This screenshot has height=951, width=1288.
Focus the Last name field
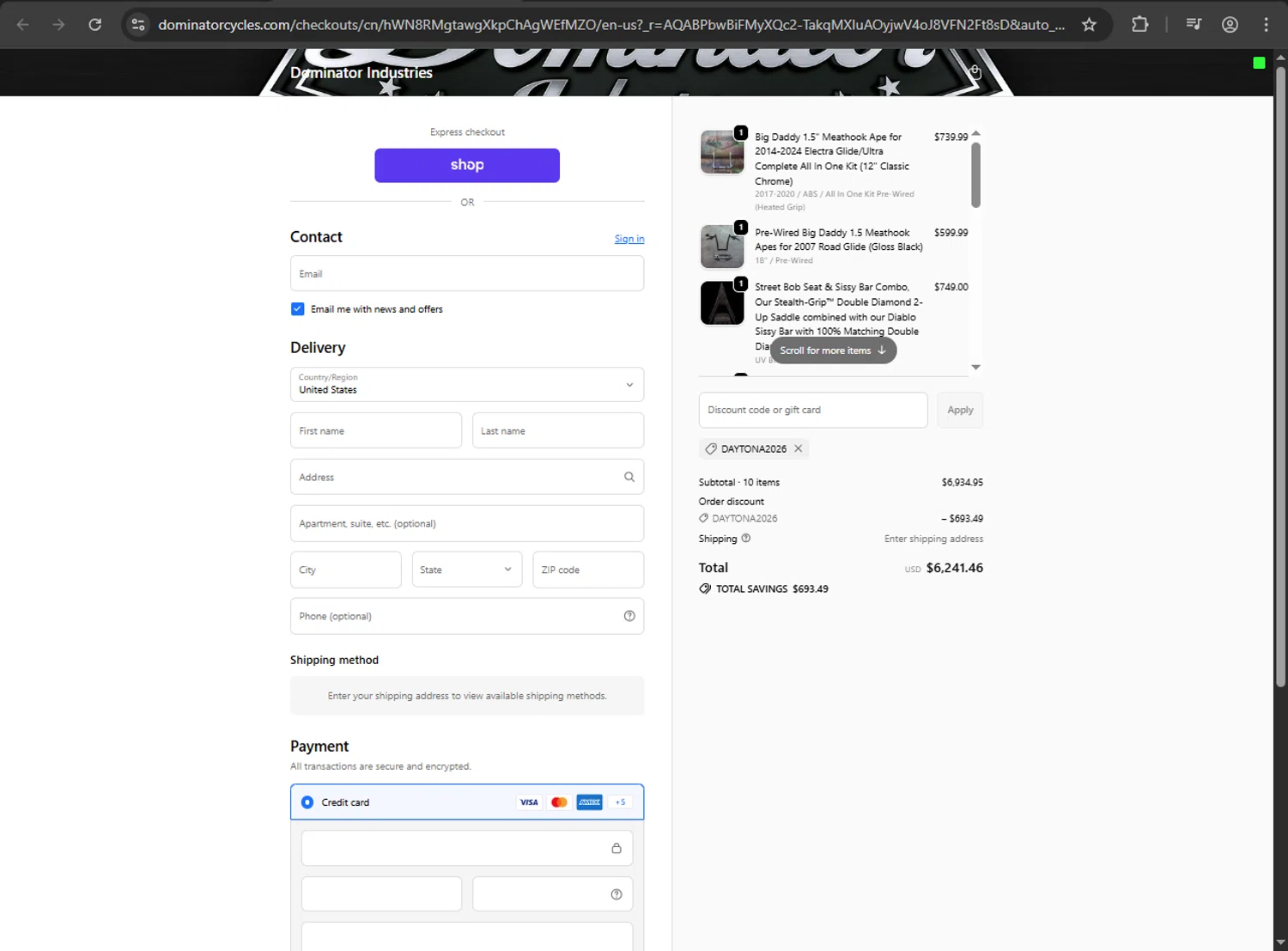(558, 430)
